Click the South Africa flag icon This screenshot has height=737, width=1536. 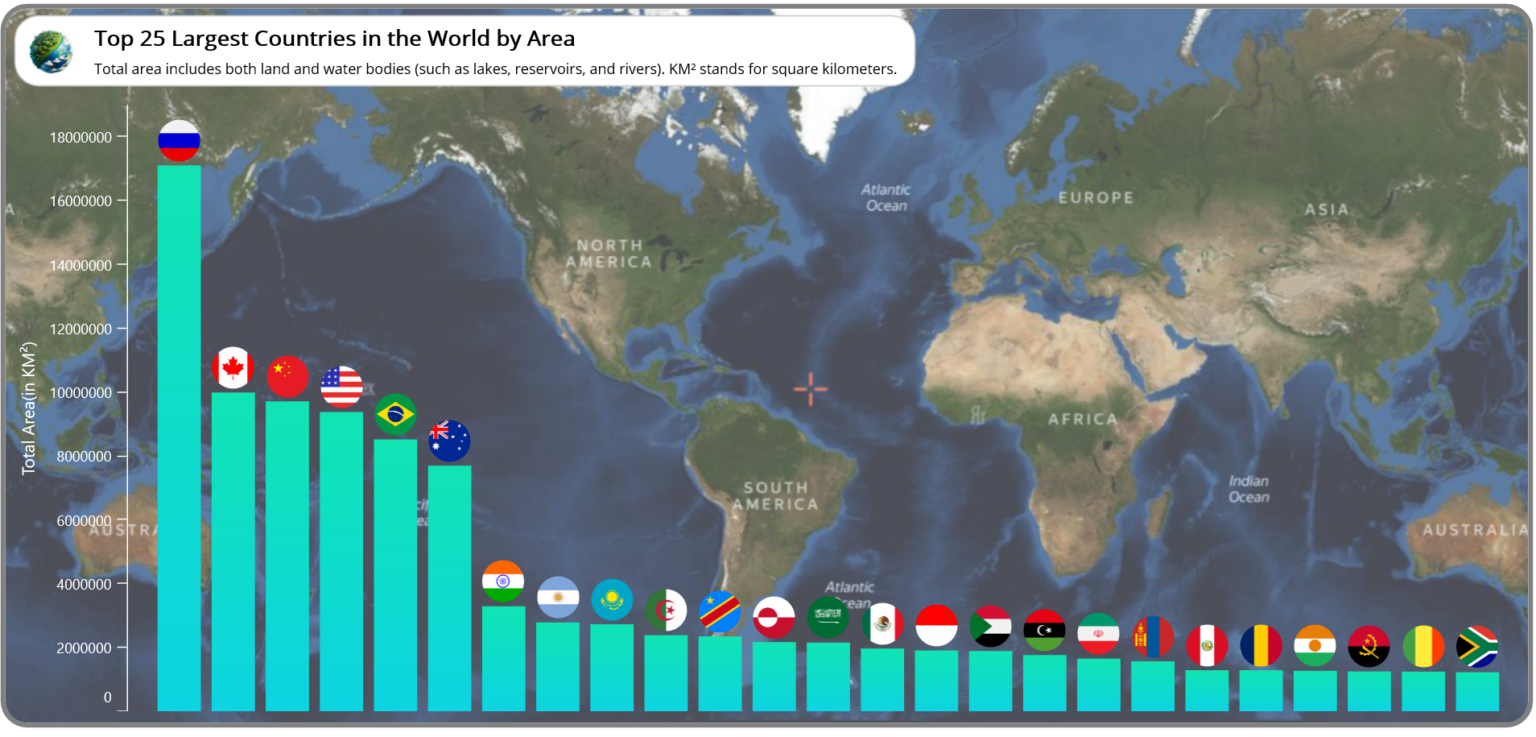pyautogui.click(x=1475, y=648)
